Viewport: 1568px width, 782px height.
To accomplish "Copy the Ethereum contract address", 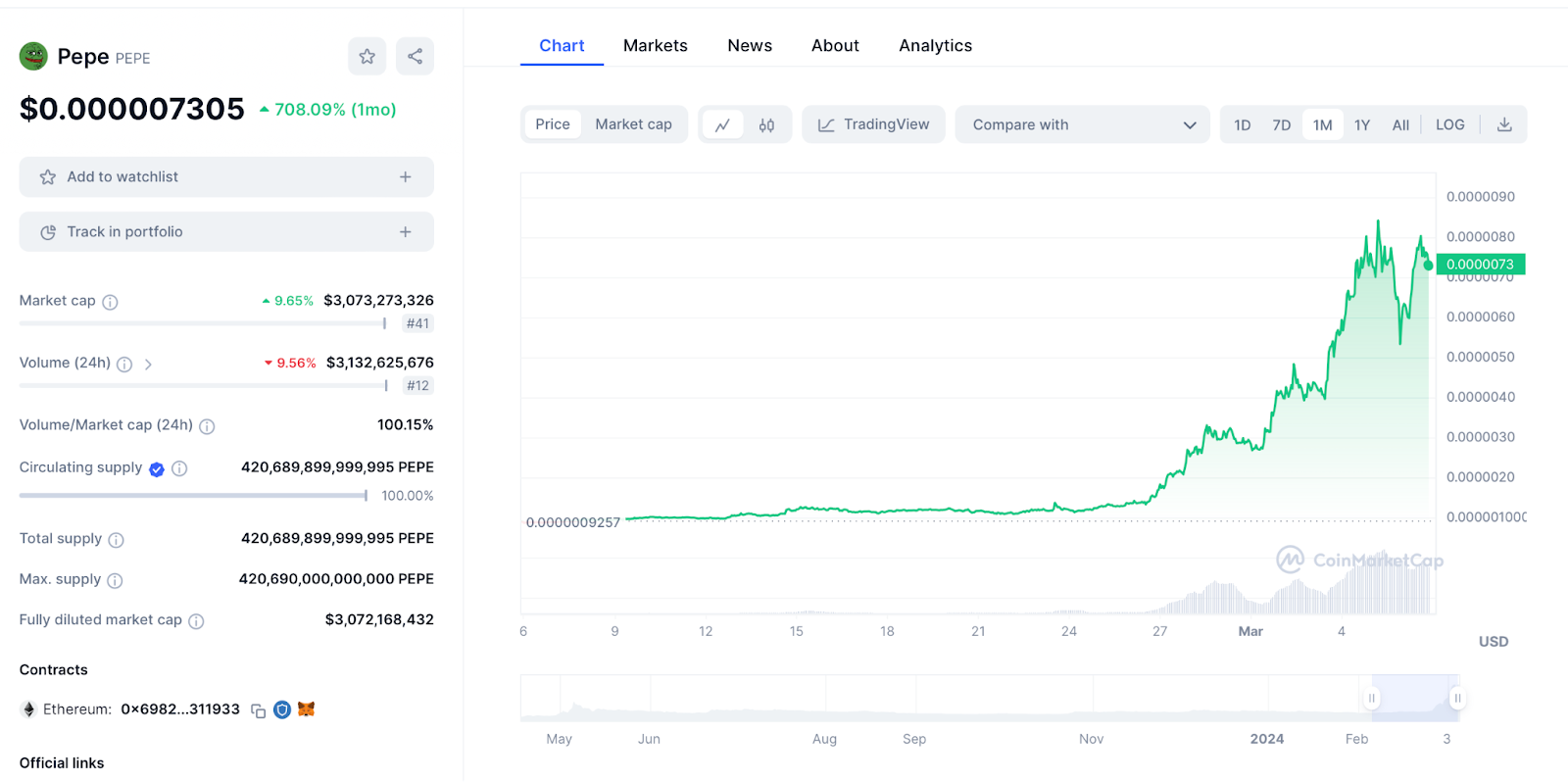I will (259, 710).
